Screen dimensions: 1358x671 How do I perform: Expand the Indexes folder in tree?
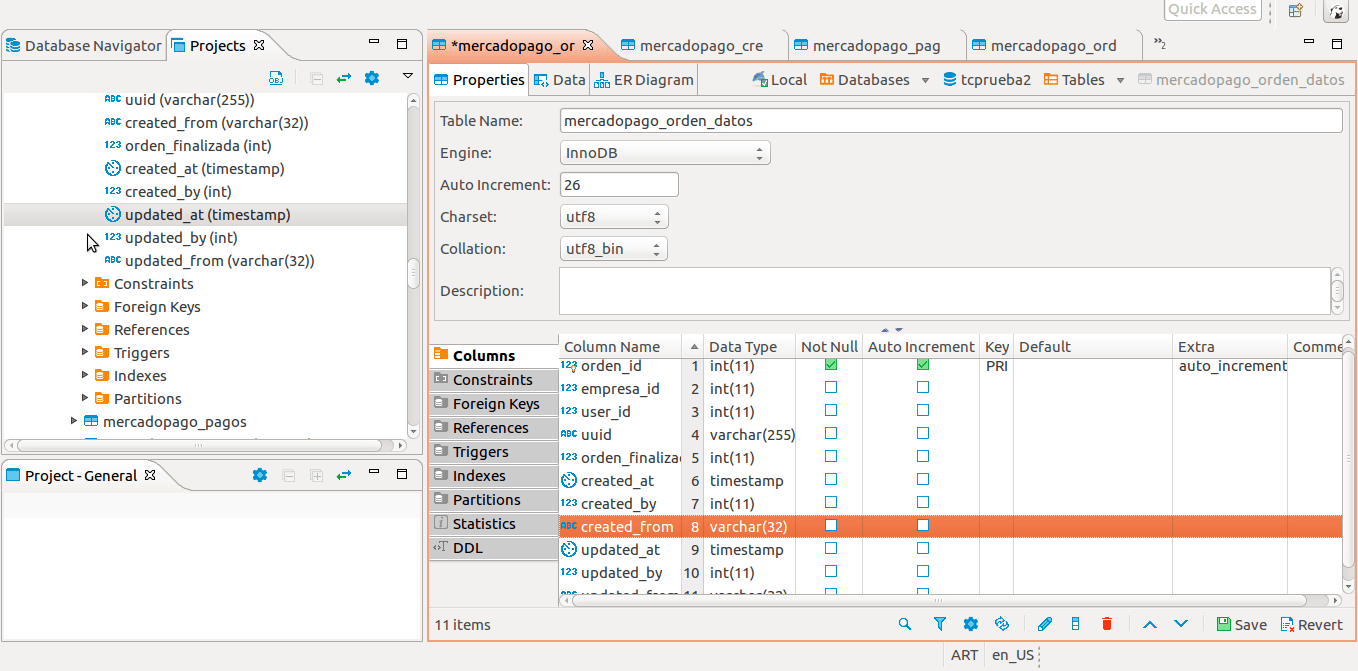click(x=85, y=375)
